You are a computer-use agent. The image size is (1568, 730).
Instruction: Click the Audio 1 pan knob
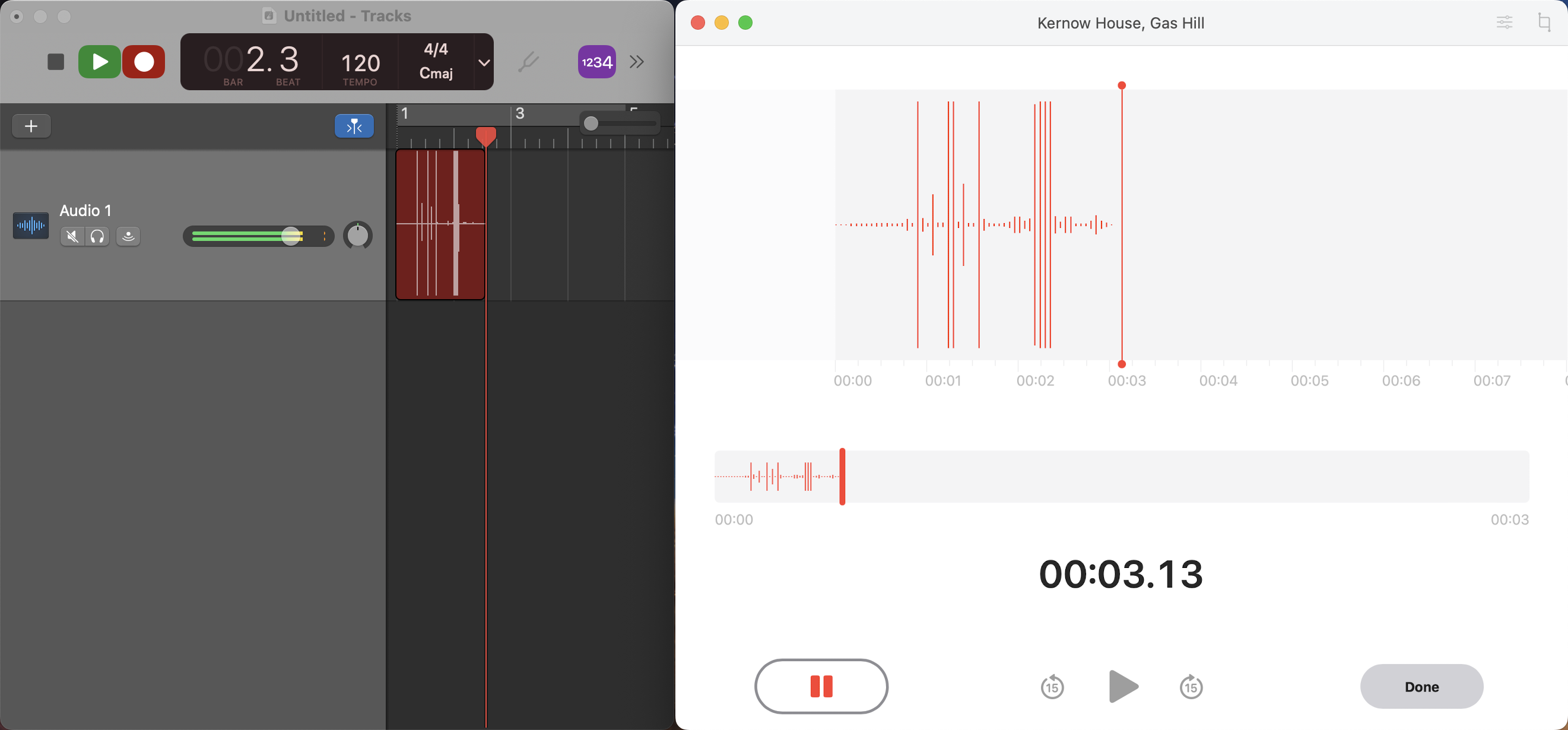click(x=357, y=236)
